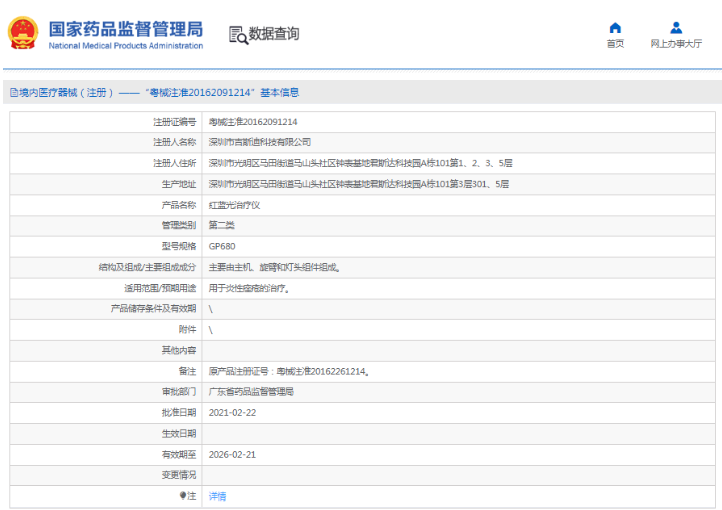
Task: Click 生效日期 label cell
Action: coord(106,434)
